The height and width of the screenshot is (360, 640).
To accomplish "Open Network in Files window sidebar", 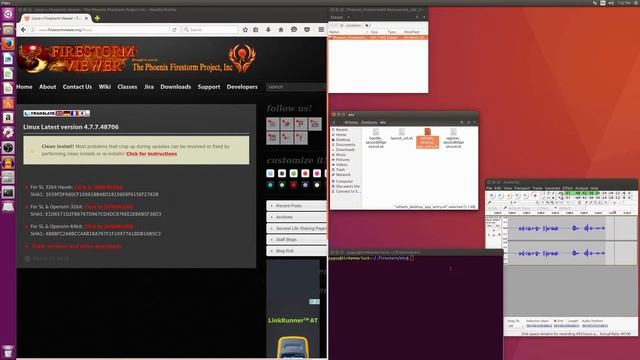I will tap(343, 175).
